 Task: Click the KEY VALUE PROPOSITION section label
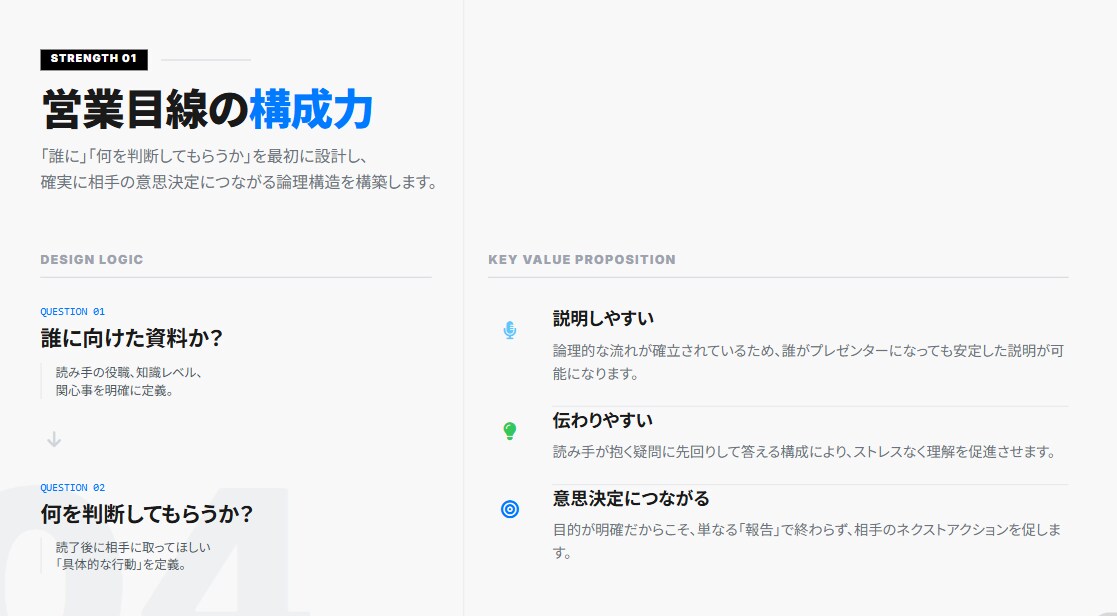pyautogui.click(x=582, y=260)
